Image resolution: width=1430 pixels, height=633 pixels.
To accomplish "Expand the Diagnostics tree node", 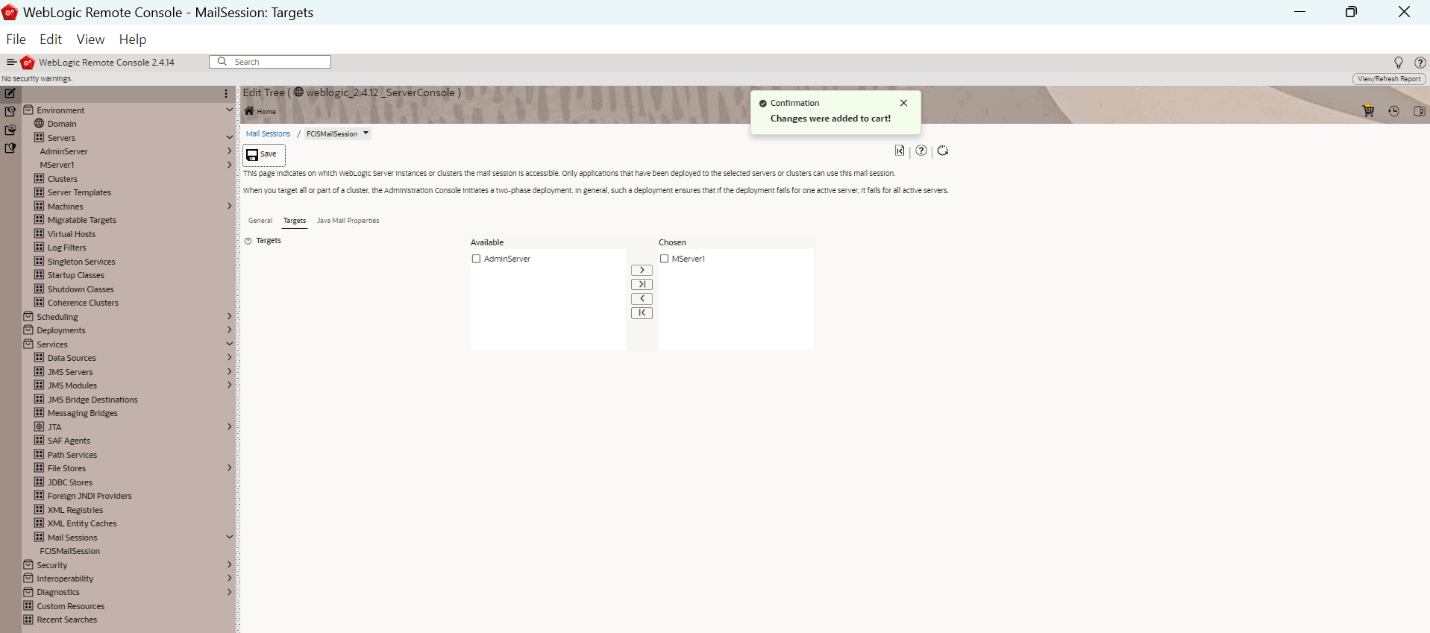I will (229, 592).
